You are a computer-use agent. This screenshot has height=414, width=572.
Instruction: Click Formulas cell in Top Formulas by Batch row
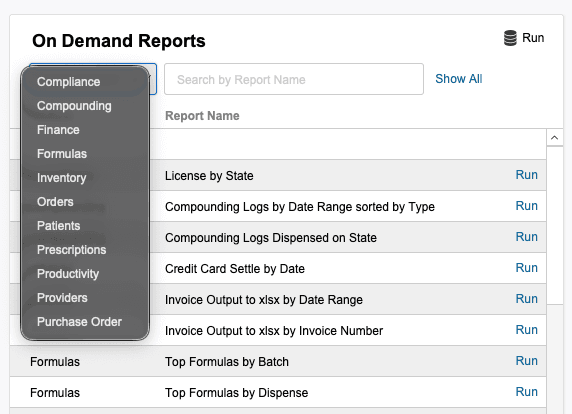pos(55,362)
